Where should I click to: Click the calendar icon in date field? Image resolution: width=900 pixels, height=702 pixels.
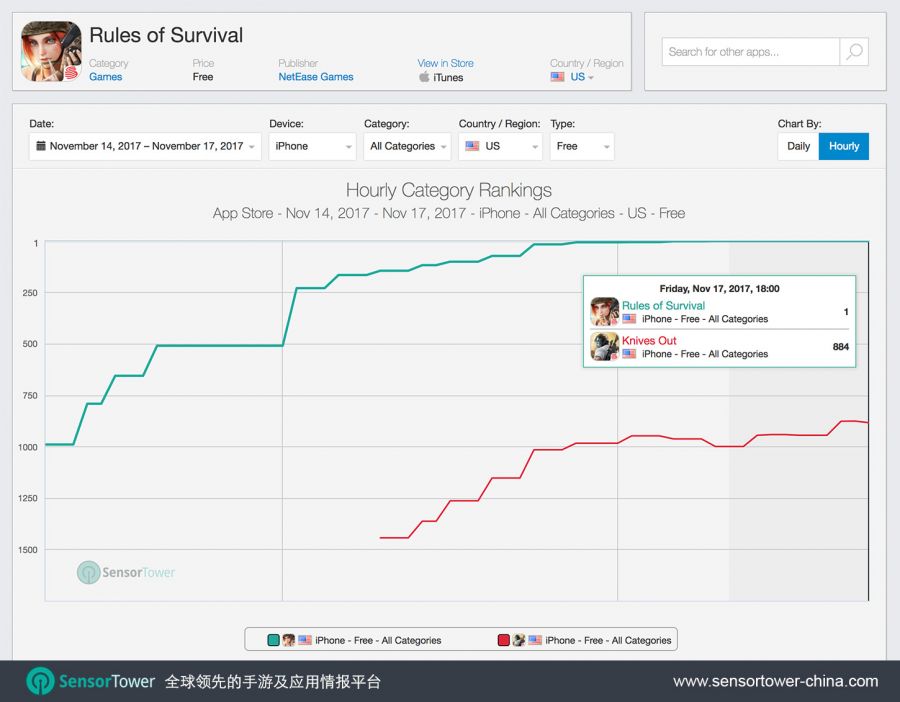click(x=41, y=146)
